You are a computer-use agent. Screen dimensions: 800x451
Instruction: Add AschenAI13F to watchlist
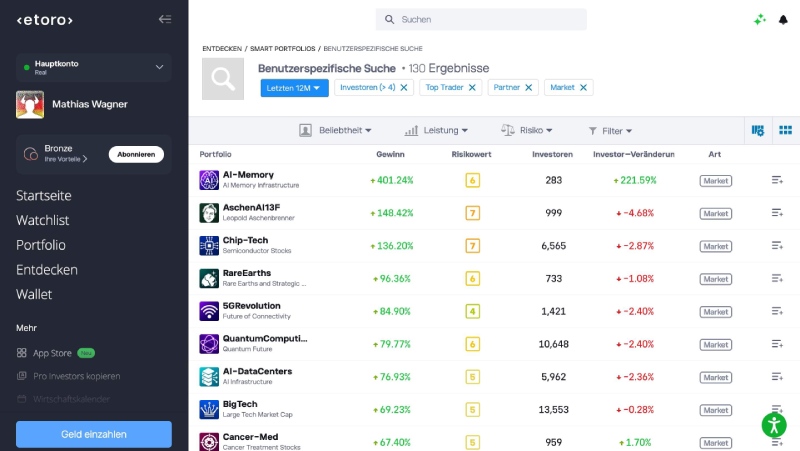tap(777, 213)
